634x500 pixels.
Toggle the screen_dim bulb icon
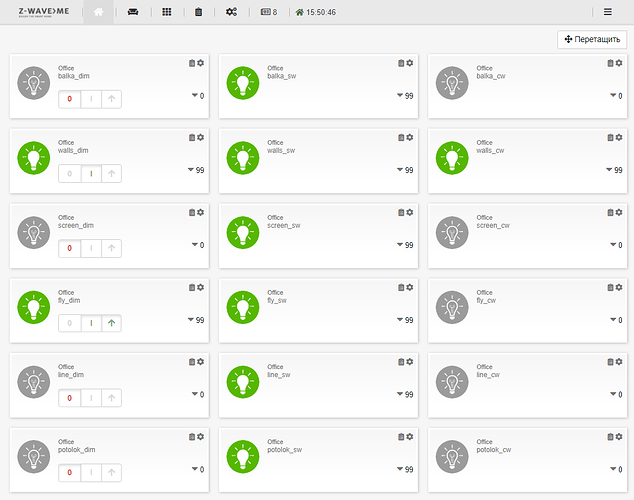(x=34, y=232)
